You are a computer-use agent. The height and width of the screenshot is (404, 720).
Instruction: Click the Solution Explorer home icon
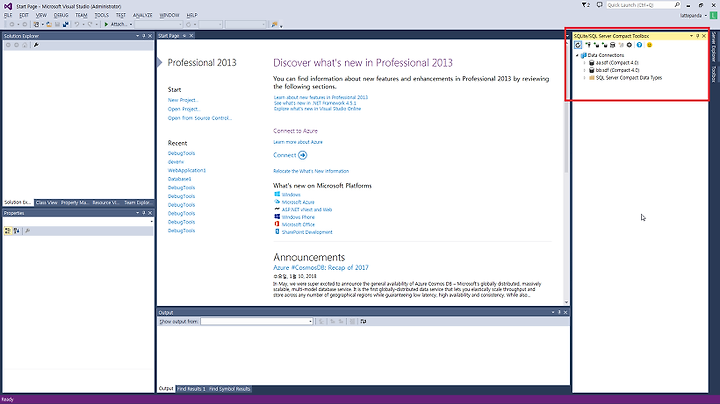point(25,45)
